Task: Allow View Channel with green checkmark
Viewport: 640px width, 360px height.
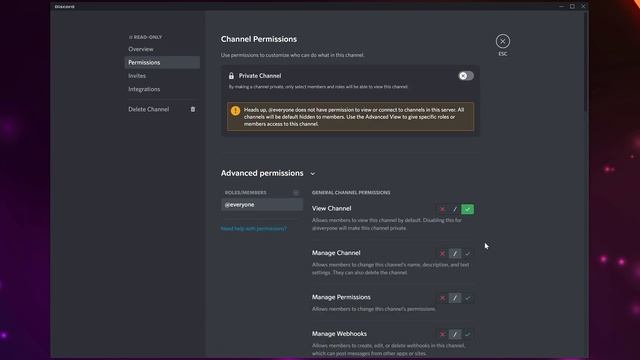Action: coord(467,209)
